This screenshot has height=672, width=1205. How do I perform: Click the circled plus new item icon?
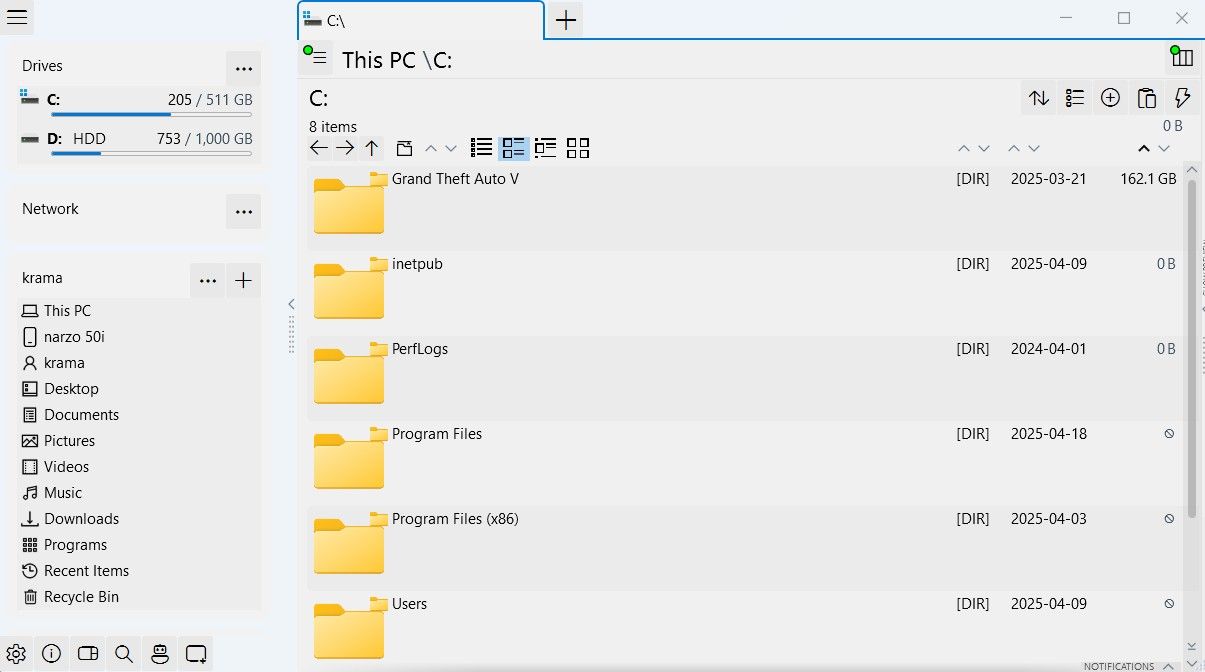pos(1110,98)
